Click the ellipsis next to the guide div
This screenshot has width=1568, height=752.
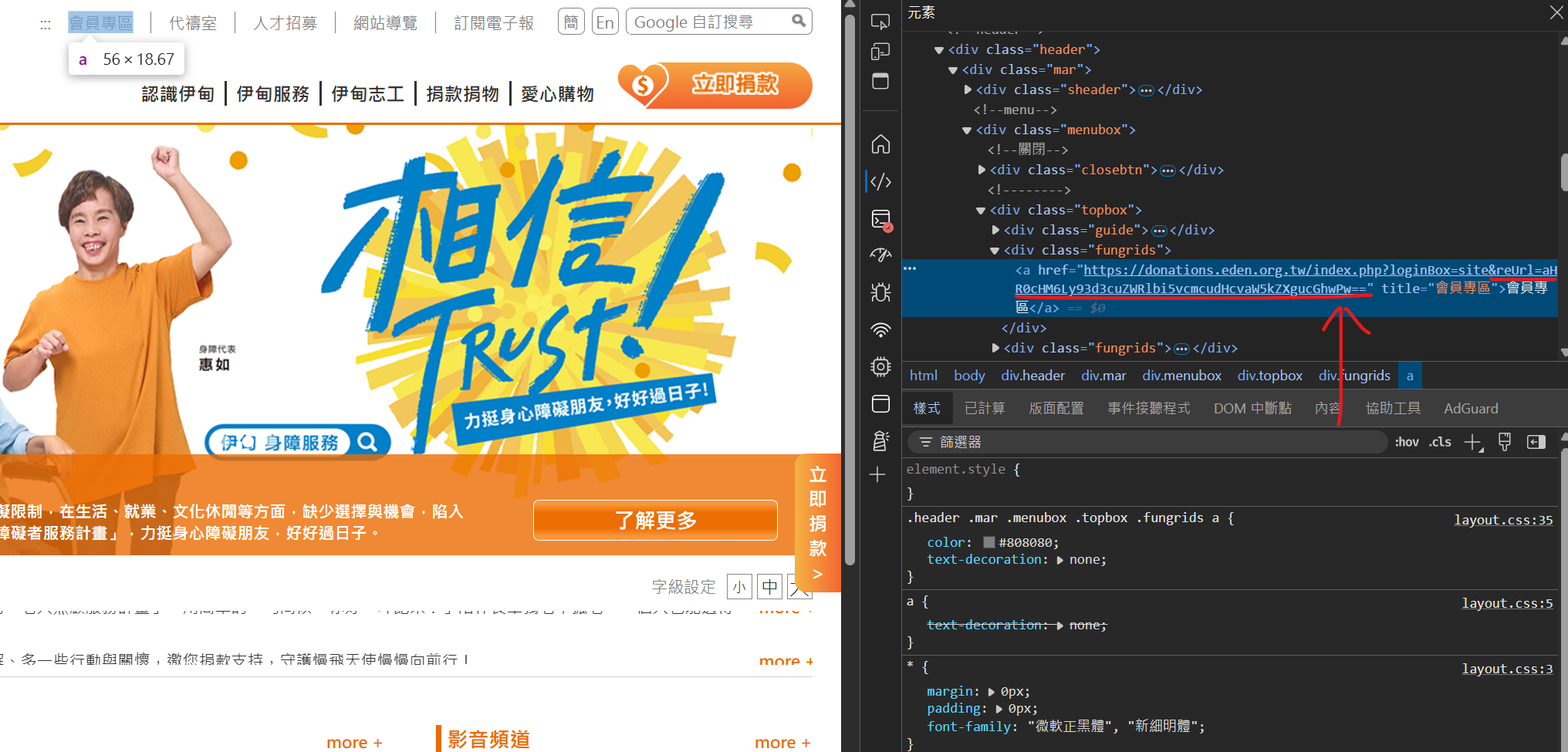point(1159,231)
